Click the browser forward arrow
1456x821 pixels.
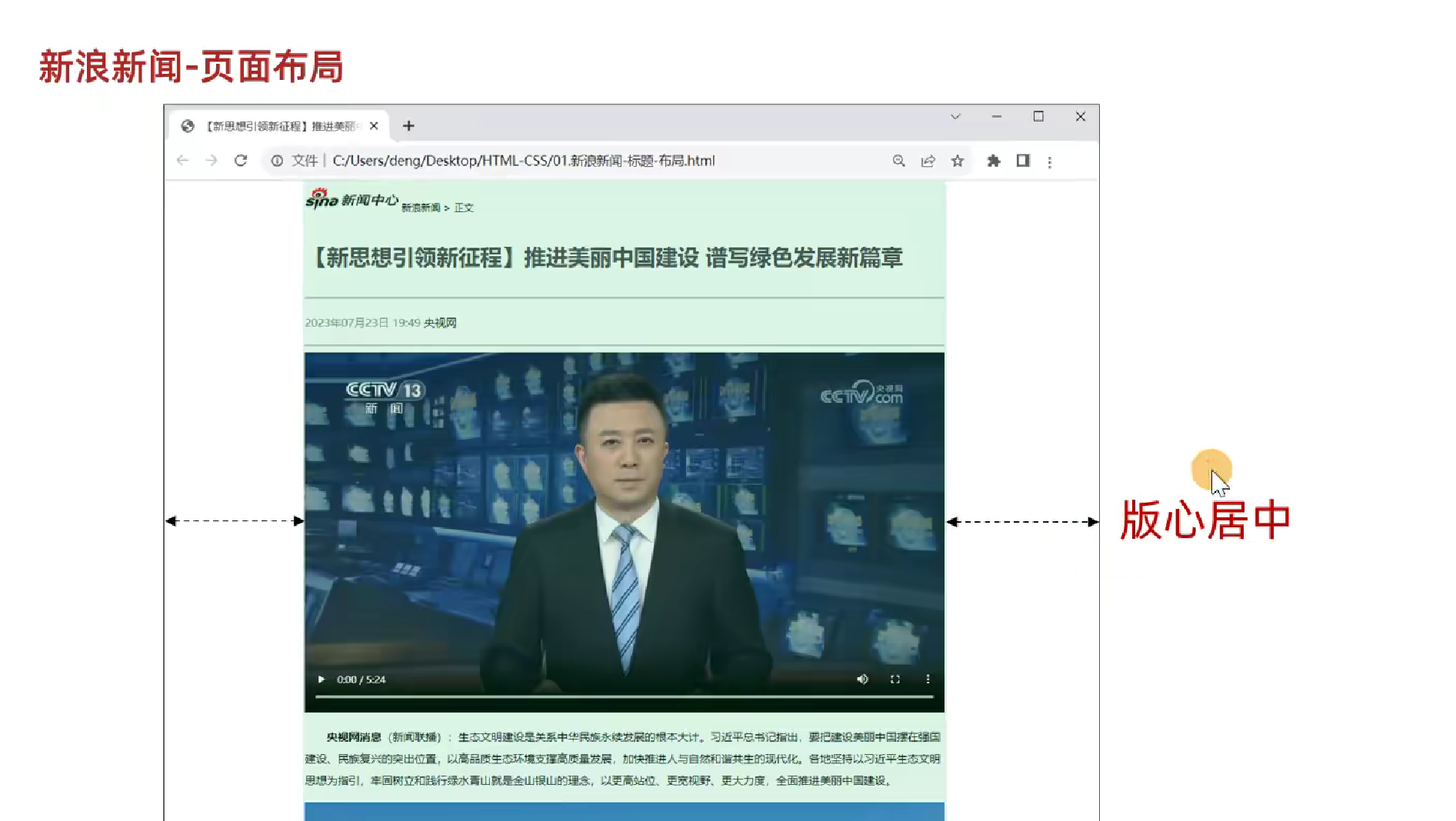[212, 161]
